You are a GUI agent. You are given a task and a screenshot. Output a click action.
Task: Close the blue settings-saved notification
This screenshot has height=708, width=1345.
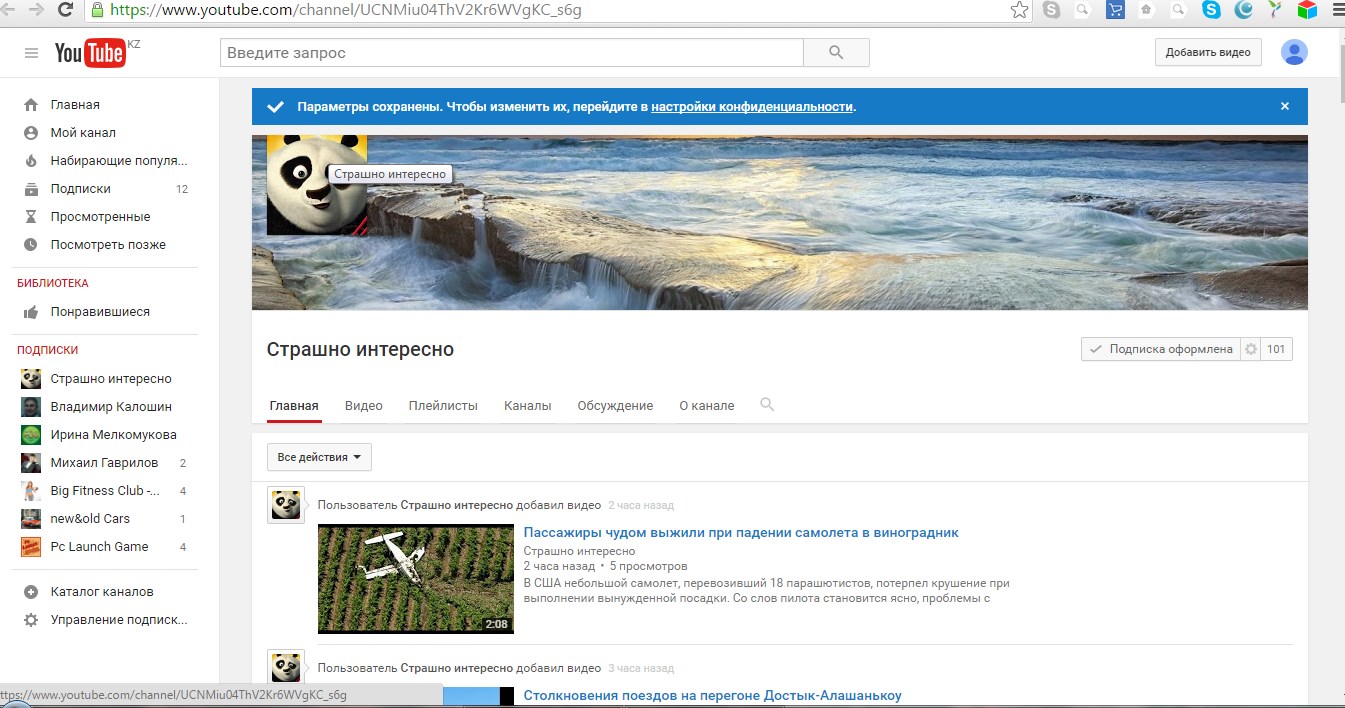1285,106
